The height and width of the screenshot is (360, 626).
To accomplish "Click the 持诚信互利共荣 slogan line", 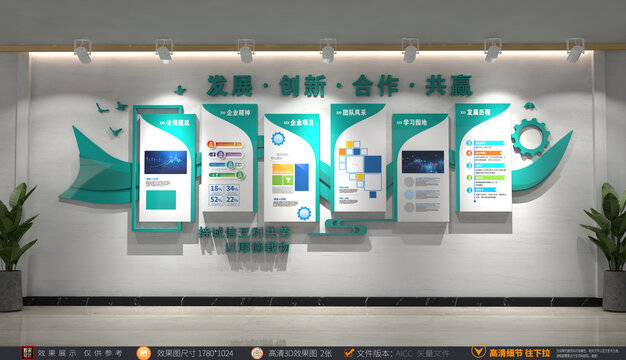I will point(244,233).
